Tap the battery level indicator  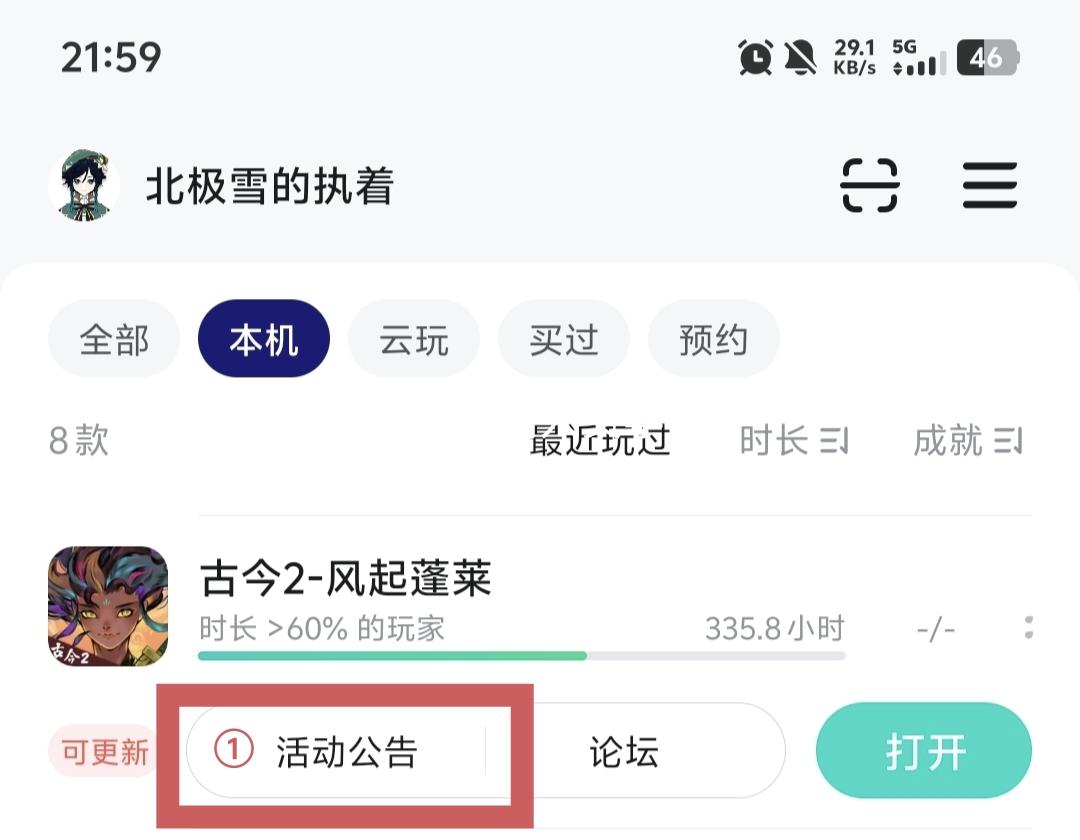986,58
